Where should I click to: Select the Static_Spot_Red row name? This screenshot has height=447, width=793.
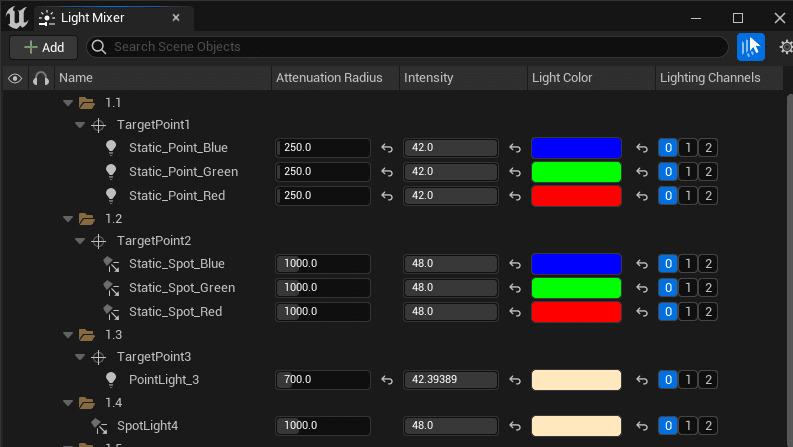coord(175,311)
